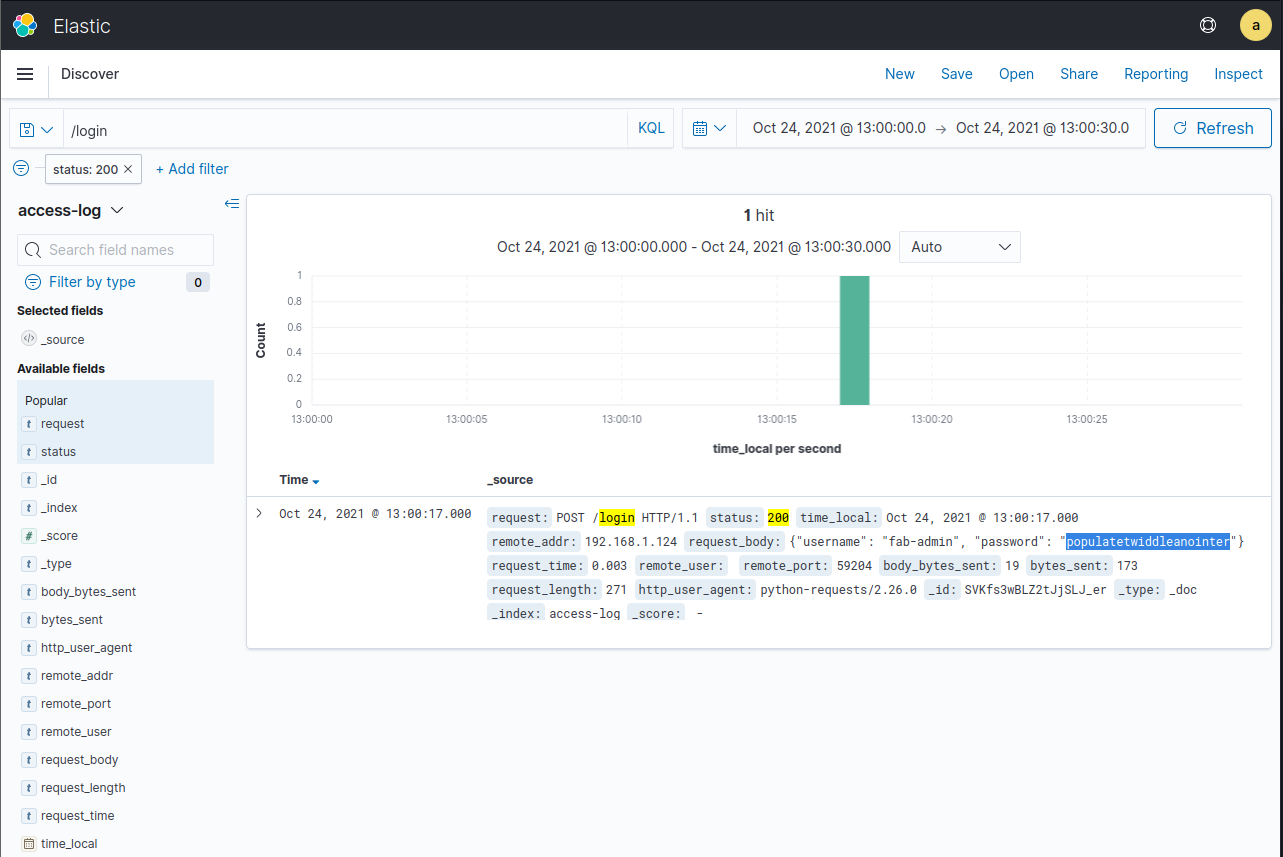Click the python-requests/2.26.0 user agent value
This screenshot has width=1283, height=857.
tap(839, 590)
